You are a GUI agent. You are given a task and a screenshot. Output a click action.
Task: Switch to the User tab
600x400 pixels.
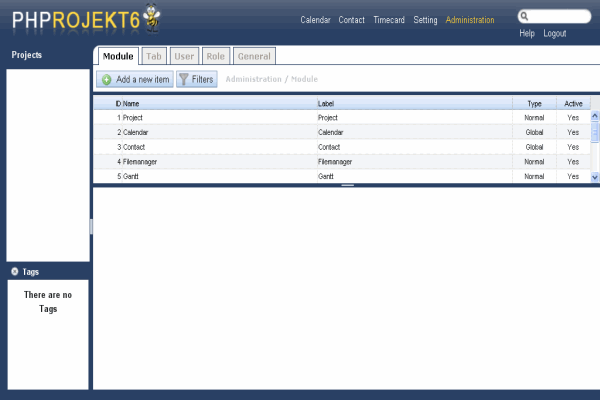pos(184,56)
